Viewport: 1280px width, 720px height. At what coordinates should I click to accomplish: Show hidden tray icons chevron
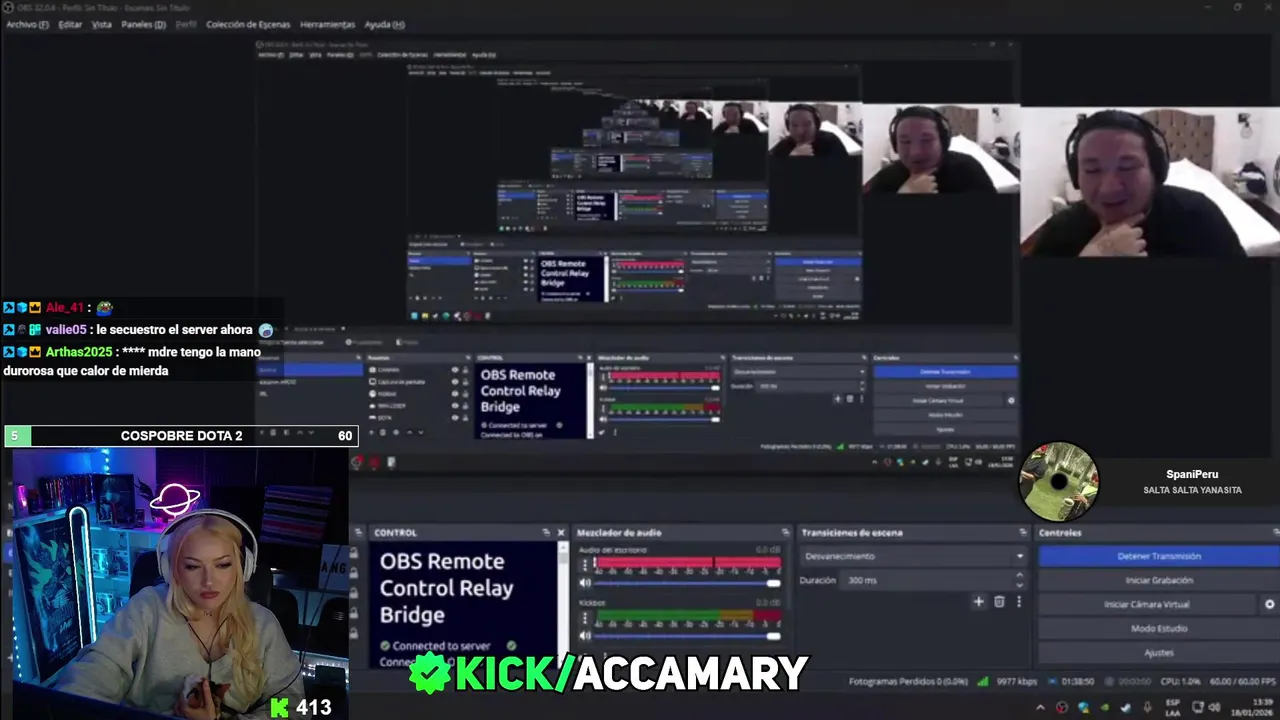[x=1041, y=707]
